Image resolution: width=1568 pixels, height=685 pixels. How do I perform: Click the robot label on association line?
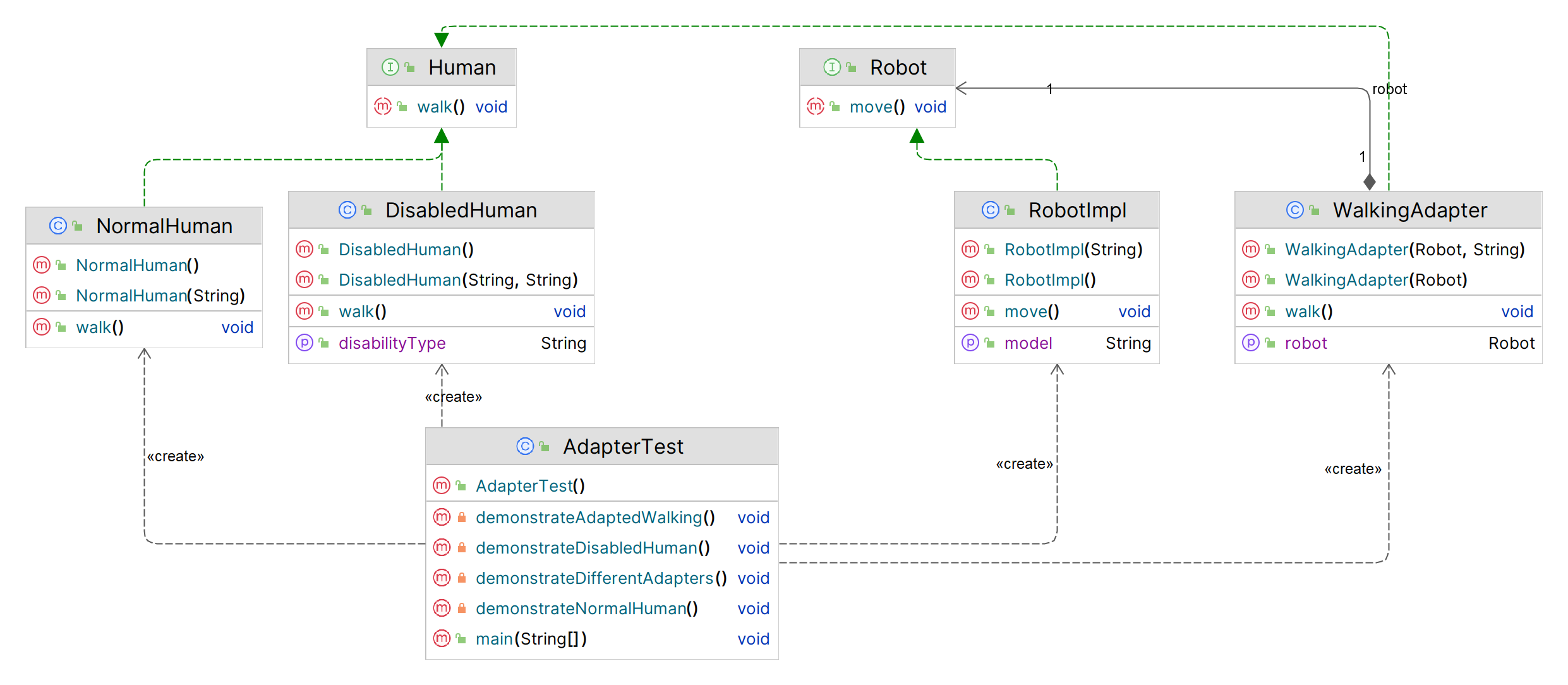1389,89
